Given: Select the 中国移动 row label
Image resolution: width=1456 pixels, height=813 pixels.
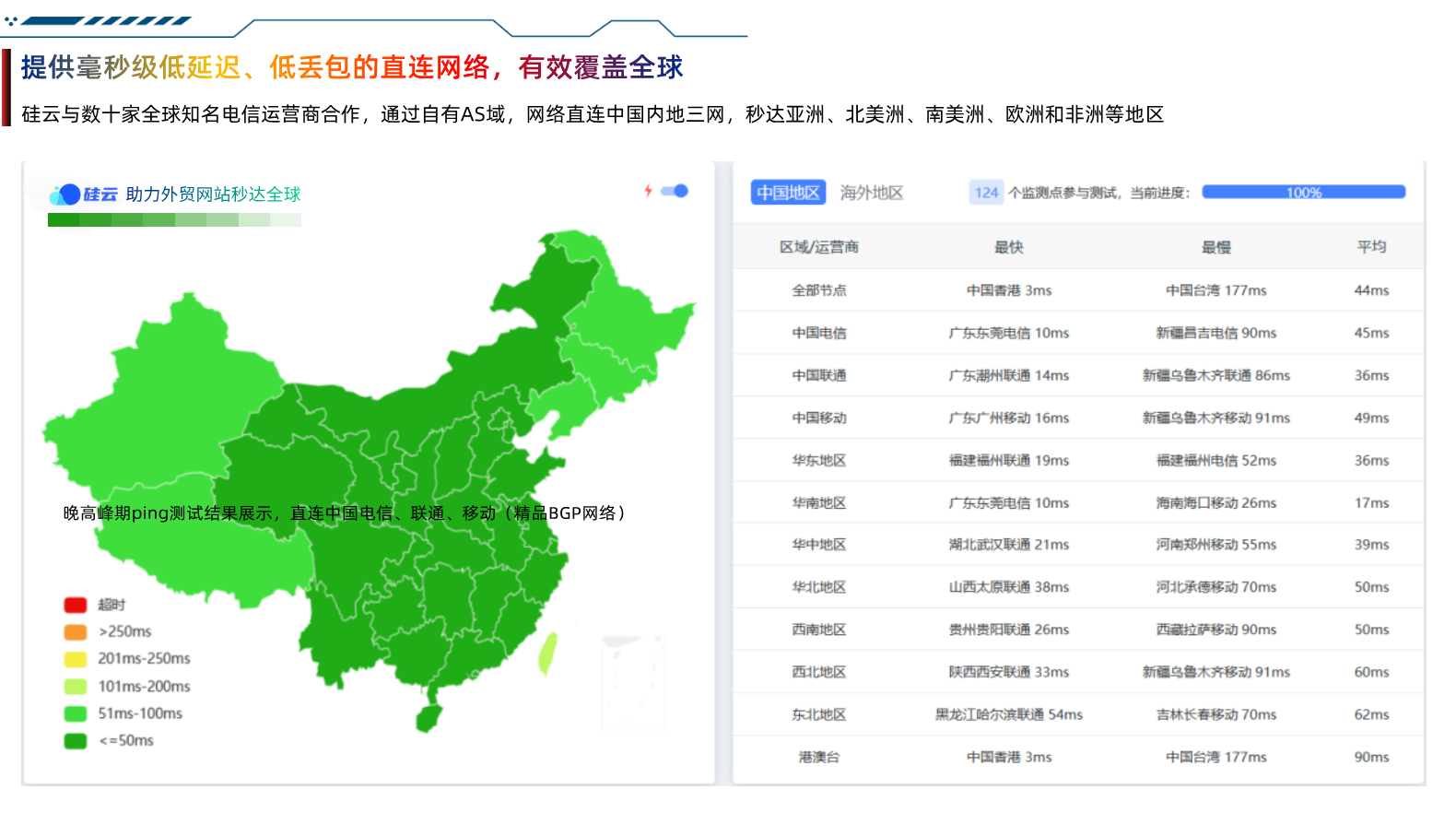Looking at the screenshot, I should point(818,418).
